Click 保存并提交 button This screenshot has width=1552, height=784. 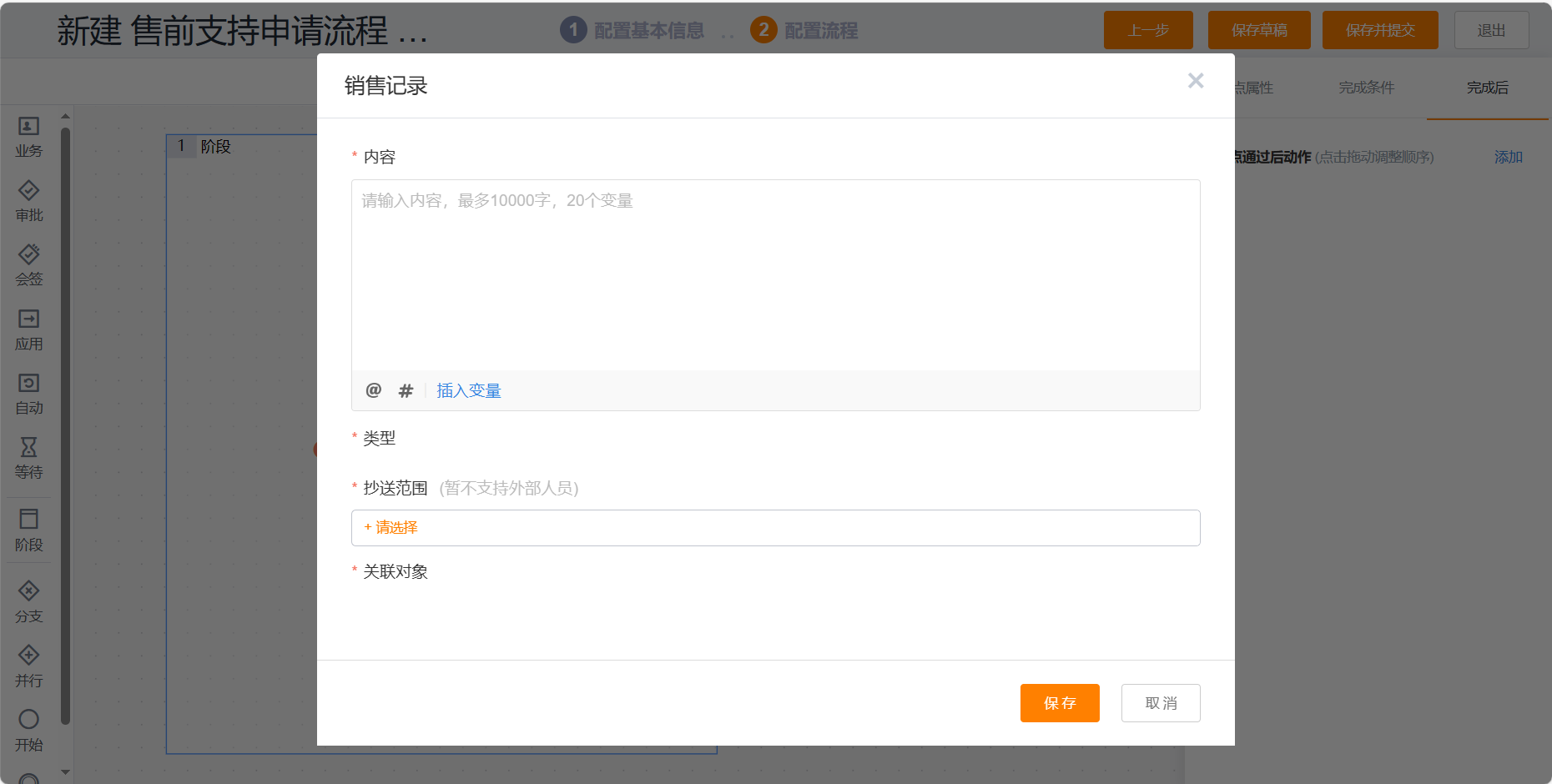1380,30
